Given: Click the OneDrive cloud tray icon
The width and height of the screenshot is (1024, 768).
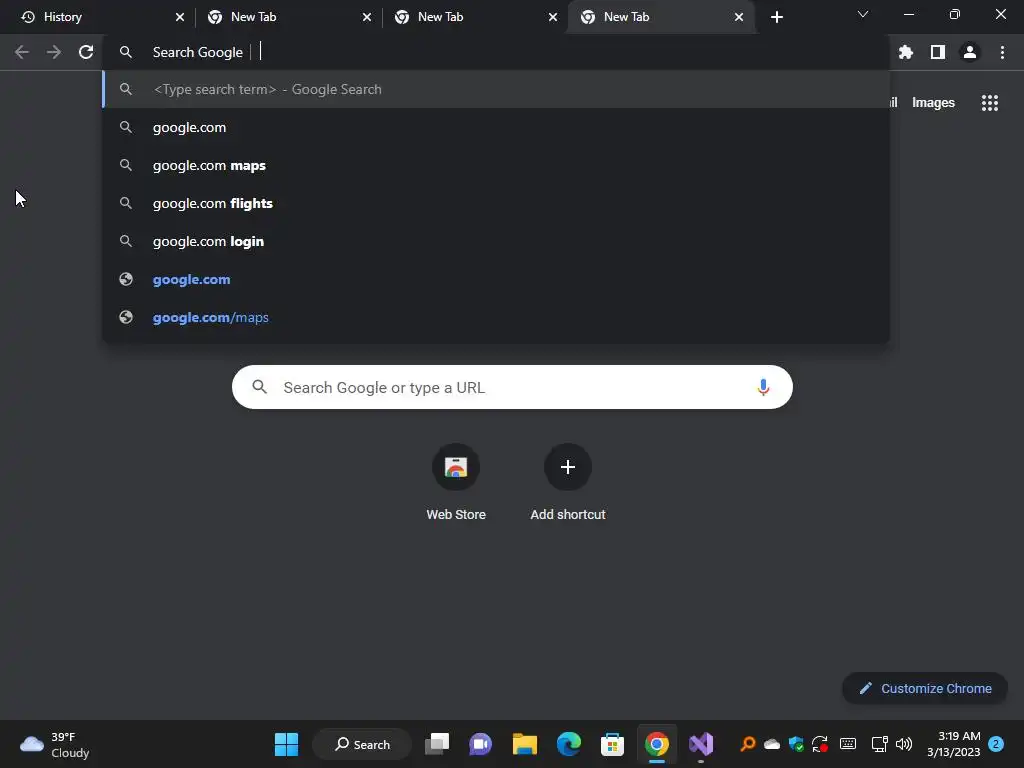Looking at the screenshot, I should (x=772, y=744).
